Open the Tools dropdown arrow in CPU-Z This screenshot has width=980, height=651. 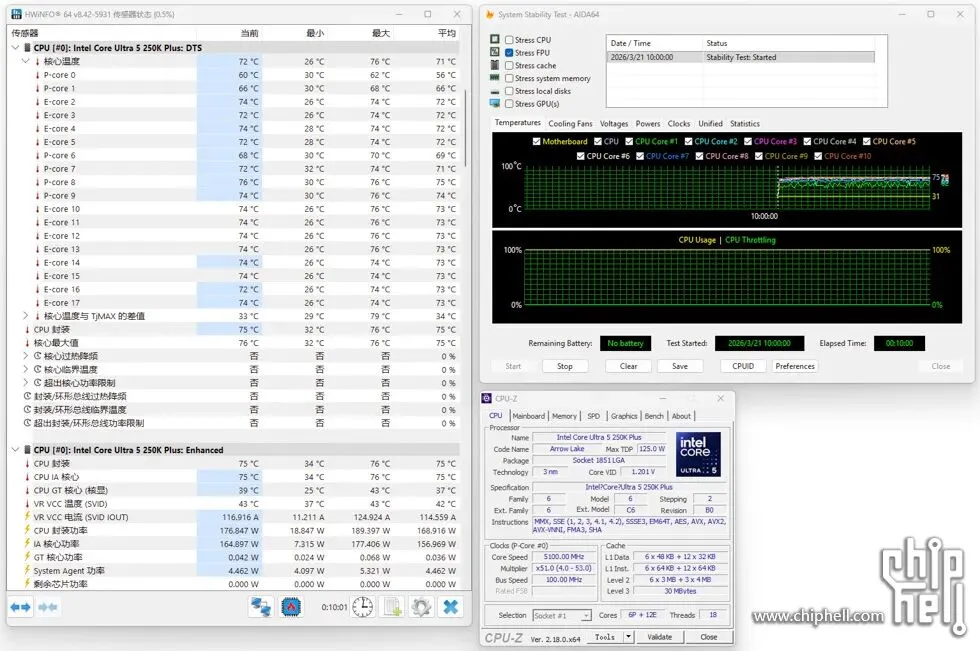click(x=629, y=637)
